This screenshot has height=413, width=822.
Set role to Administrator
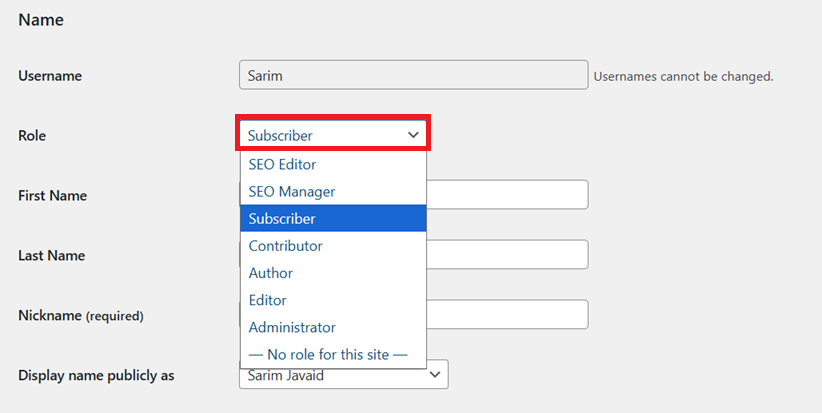coord(333,328)
